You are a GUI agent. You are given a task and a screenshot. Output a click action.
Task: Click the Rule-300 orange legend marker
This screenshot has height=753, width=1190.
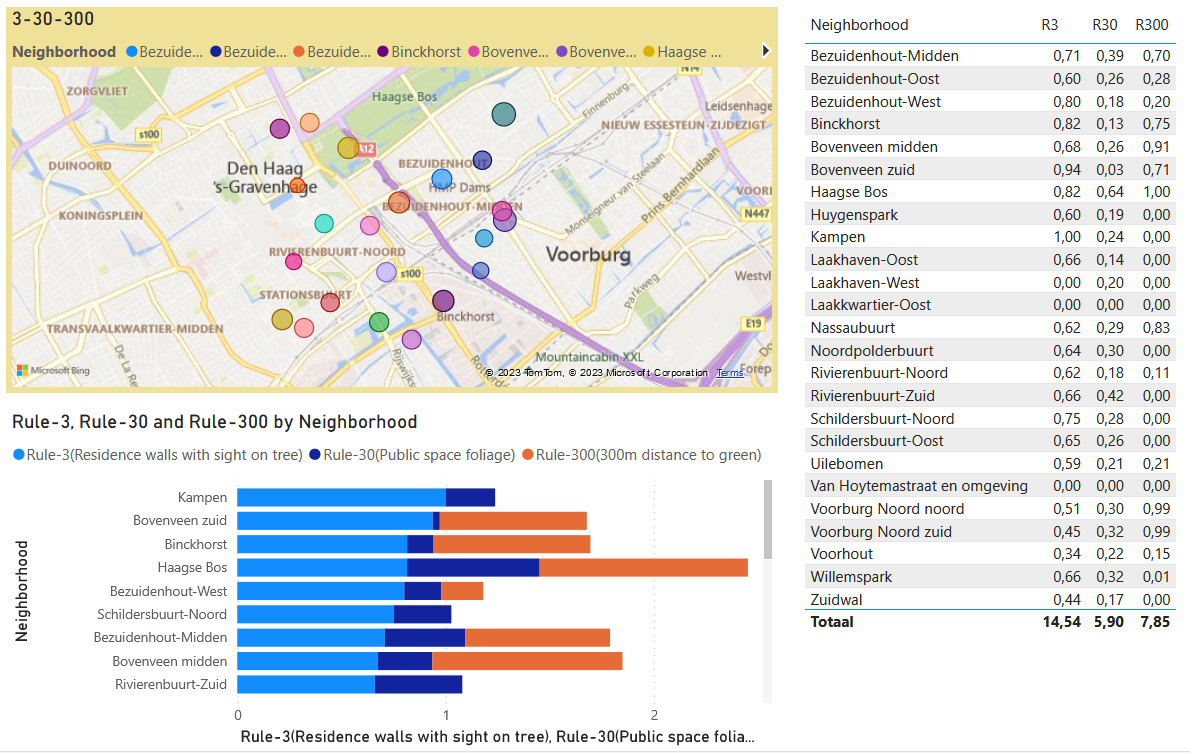click(x=526, y=455)
